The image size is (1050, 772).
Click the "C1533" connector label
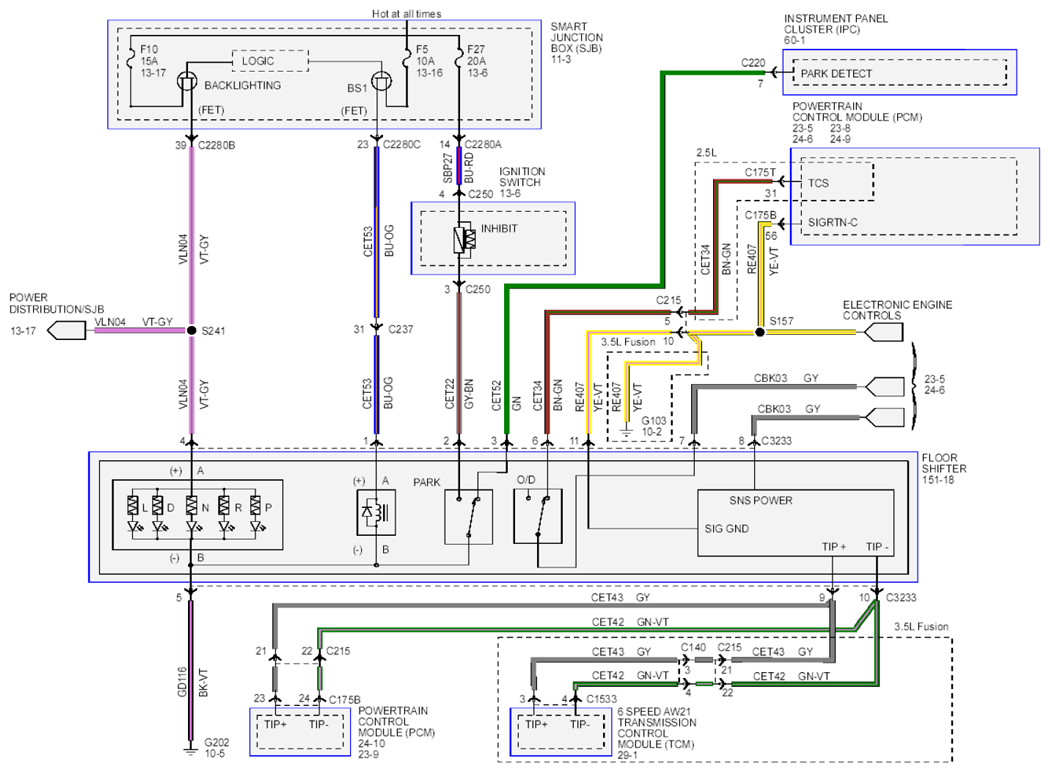601,699
